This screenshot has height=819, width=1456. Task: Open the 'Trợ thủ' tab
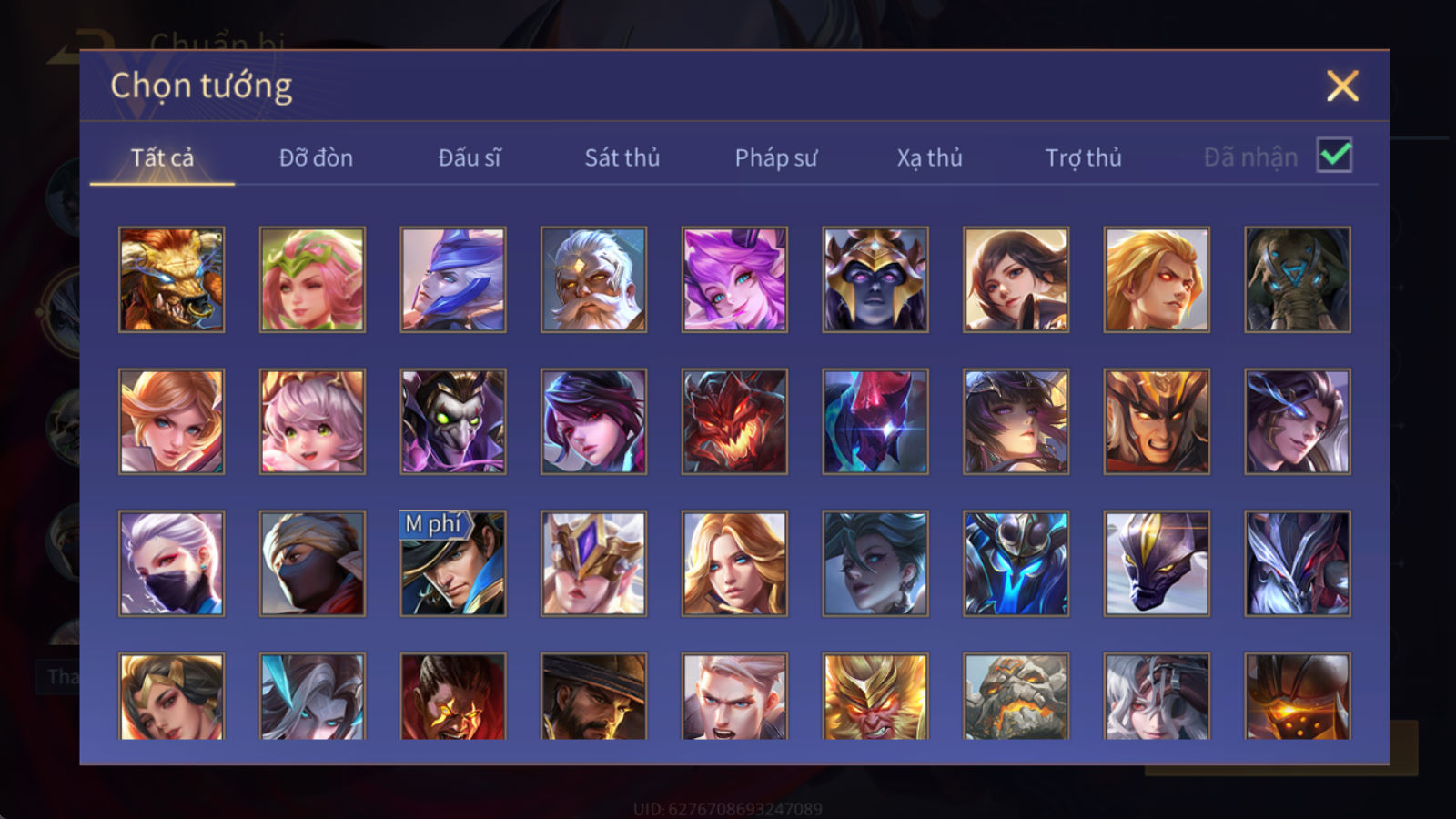pos(1083,158)
